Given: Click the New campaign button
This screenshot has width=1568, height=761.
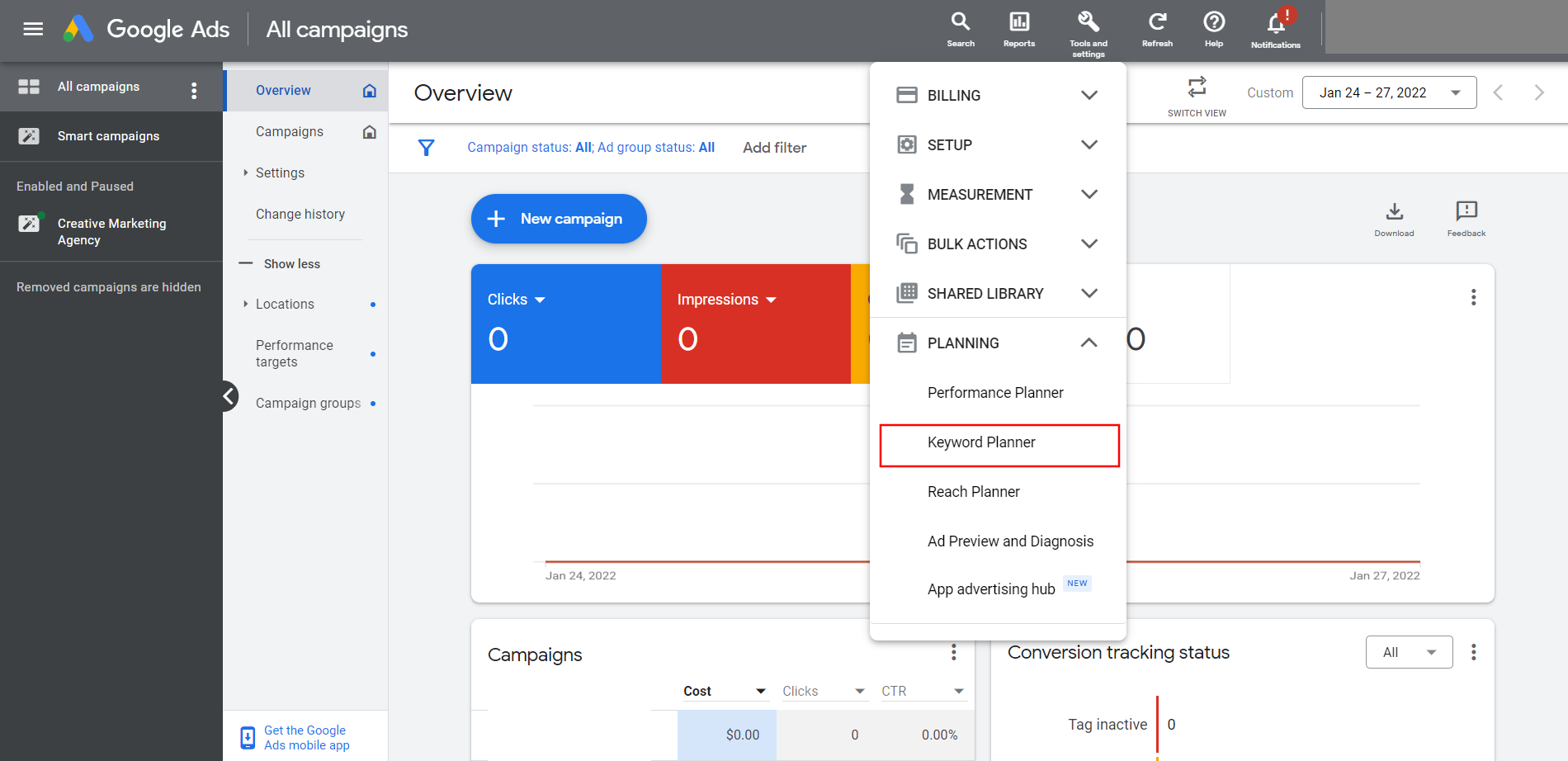Looking at the screenshot, I should 559,219.
